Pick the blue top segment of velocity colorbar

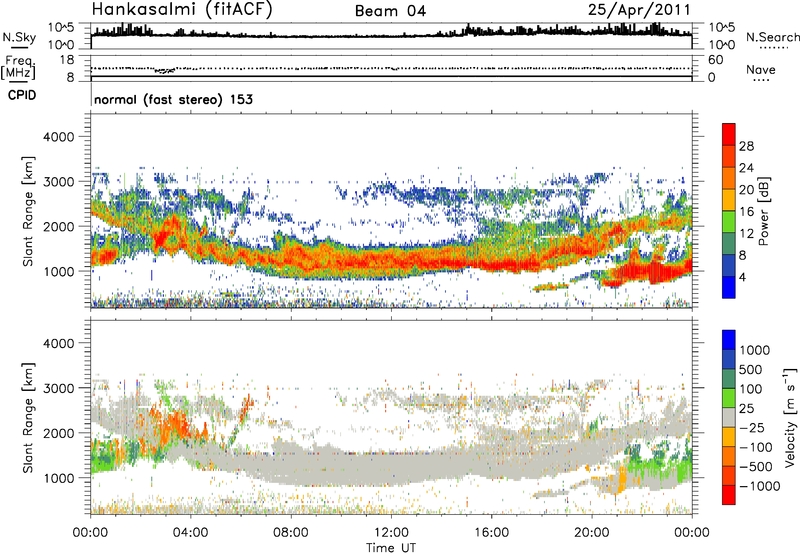tap(729, 340)
